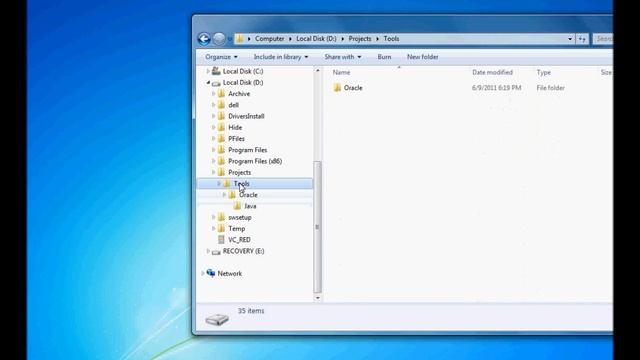Click the Forward navigation arrow button

(x=219, y=39)
